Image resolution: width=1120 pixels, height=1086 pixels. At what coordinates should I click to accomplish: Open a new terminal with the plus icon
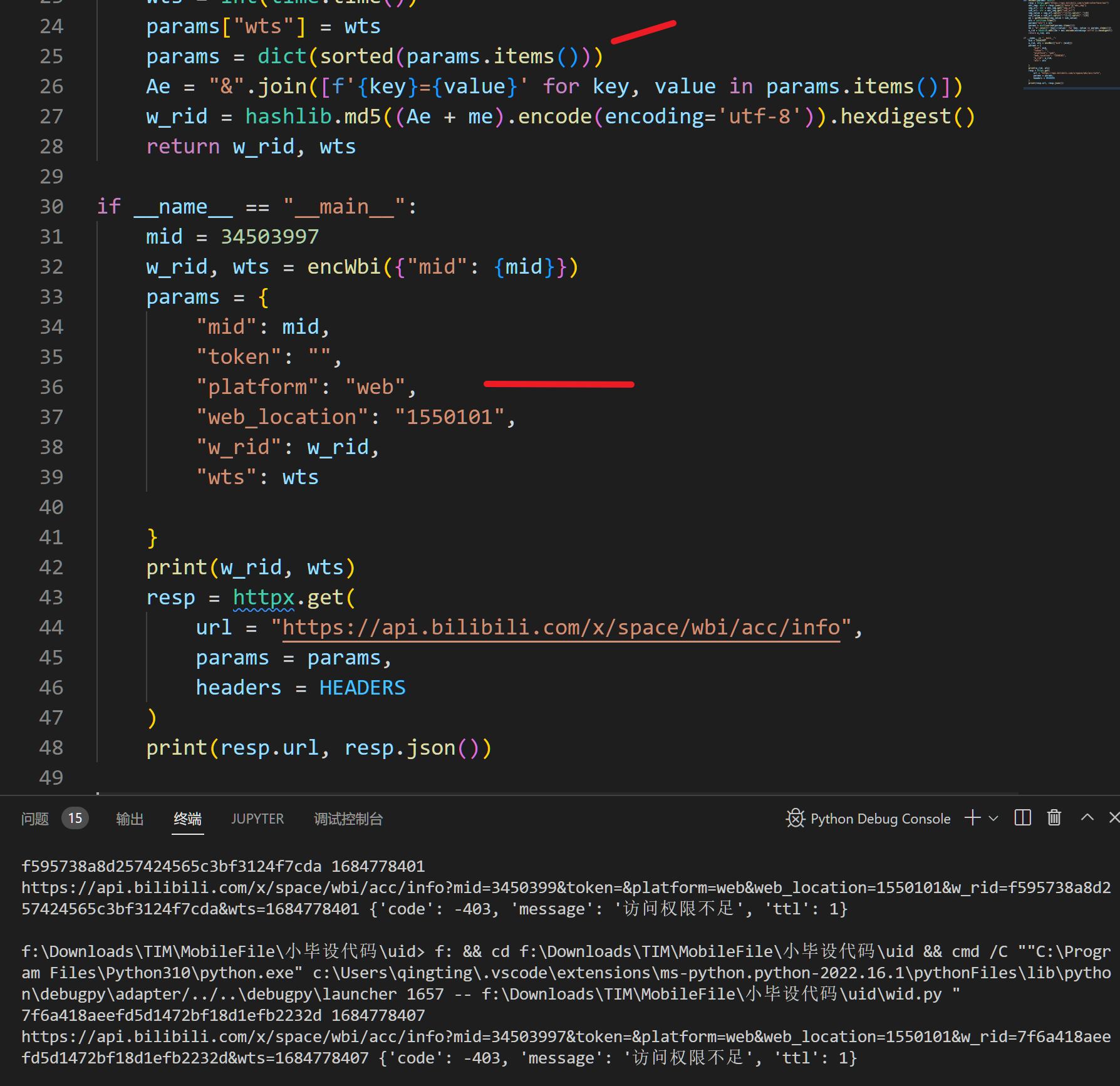pyautogui.click(x=972, y=818)
